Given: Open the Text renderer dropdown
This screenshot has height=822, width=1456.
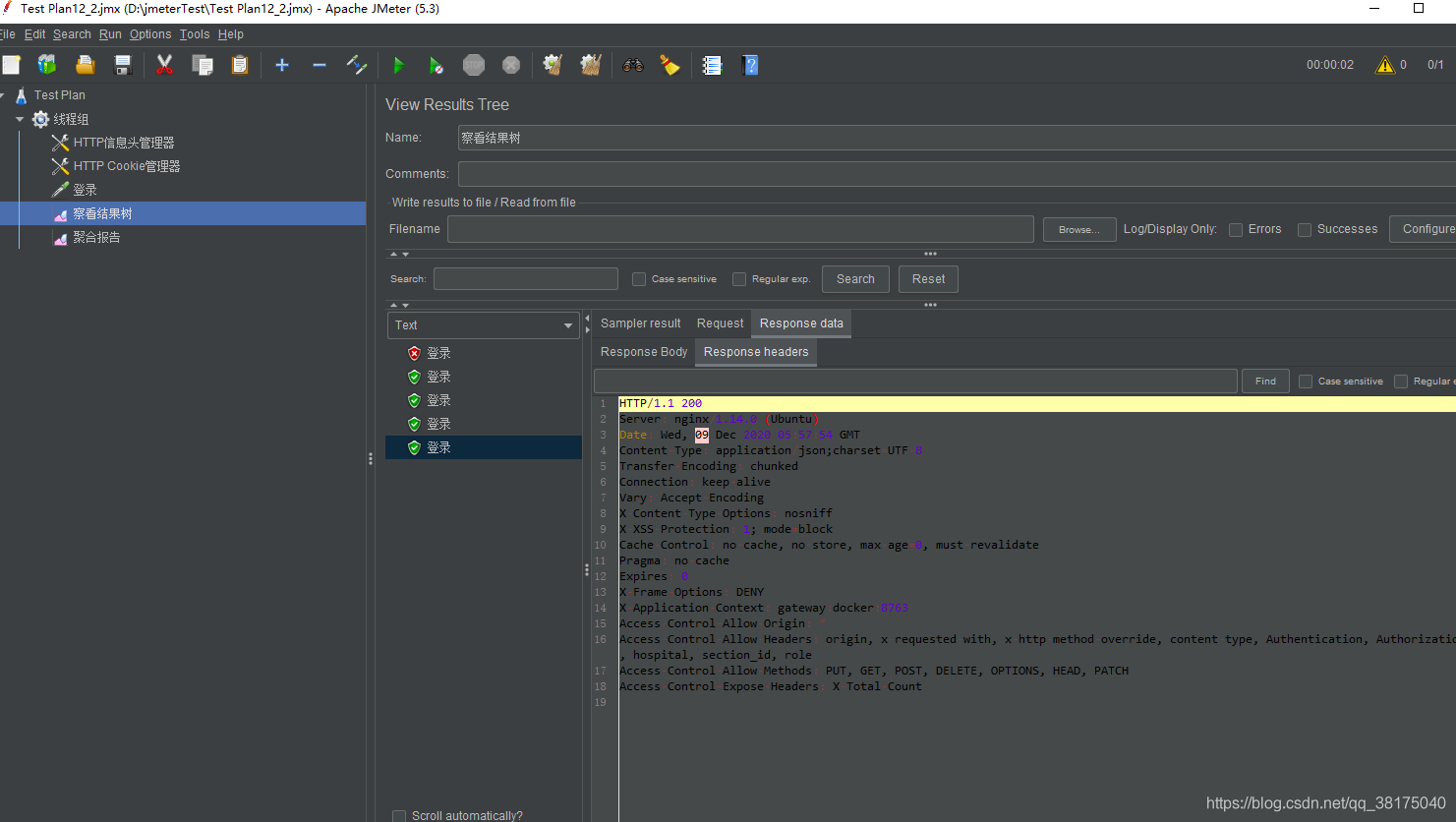Looking at the screenshot, I should point(483,325).
